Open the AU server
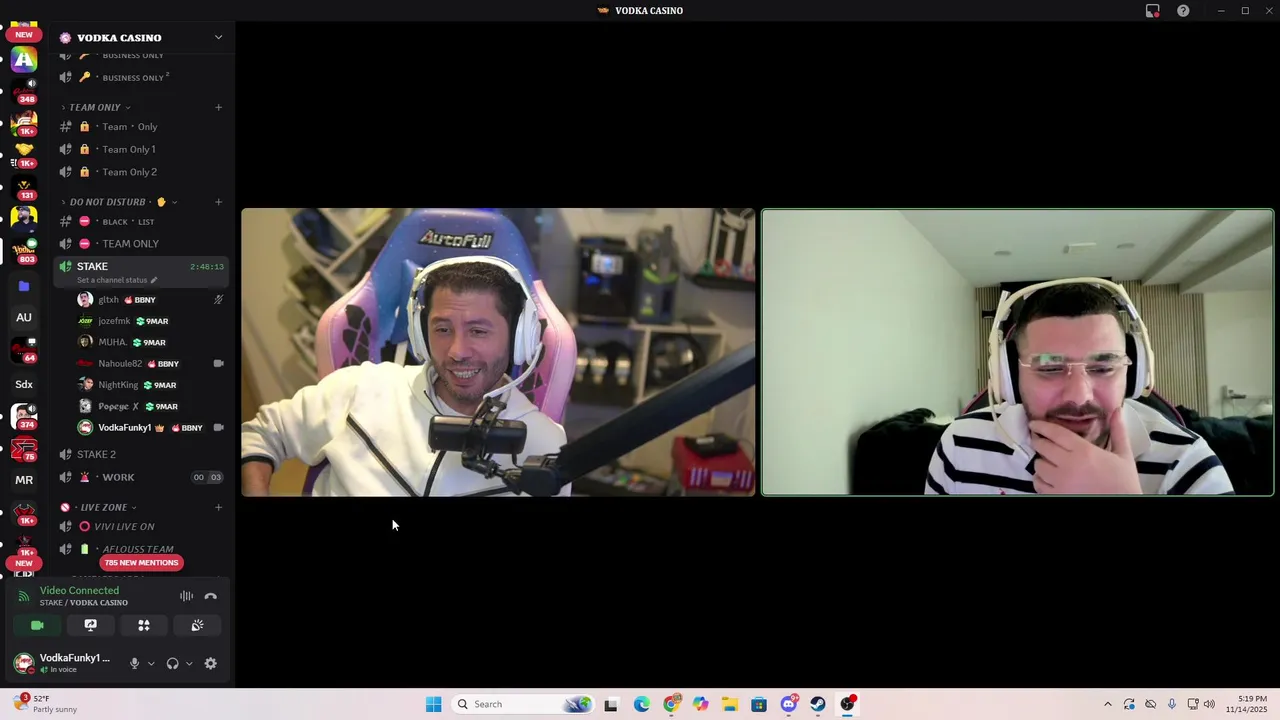The height and width of the screenshot is (720, 1280). 24,317
